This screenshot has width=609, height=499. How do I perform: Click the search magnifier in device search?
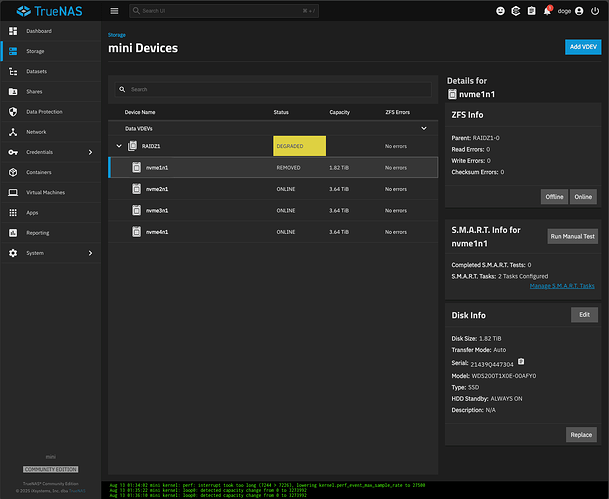pyautogui.click(x=122, y=89)
